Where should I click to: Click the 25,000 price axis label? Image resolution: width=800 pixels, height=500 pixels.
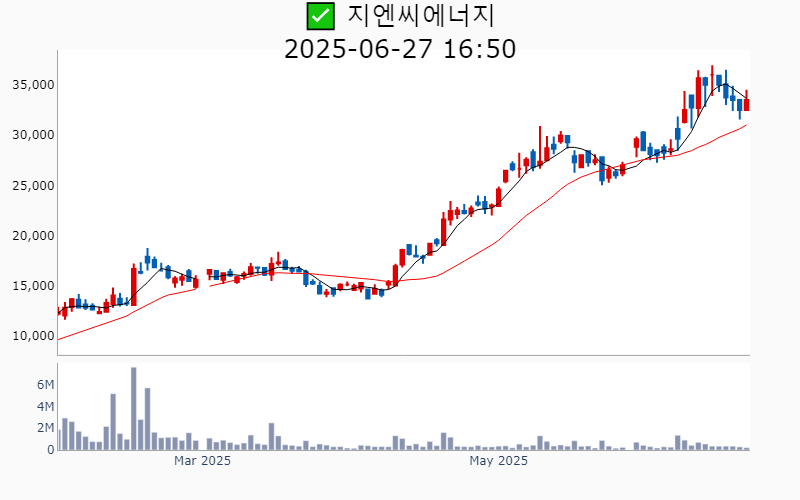point(33,185)
